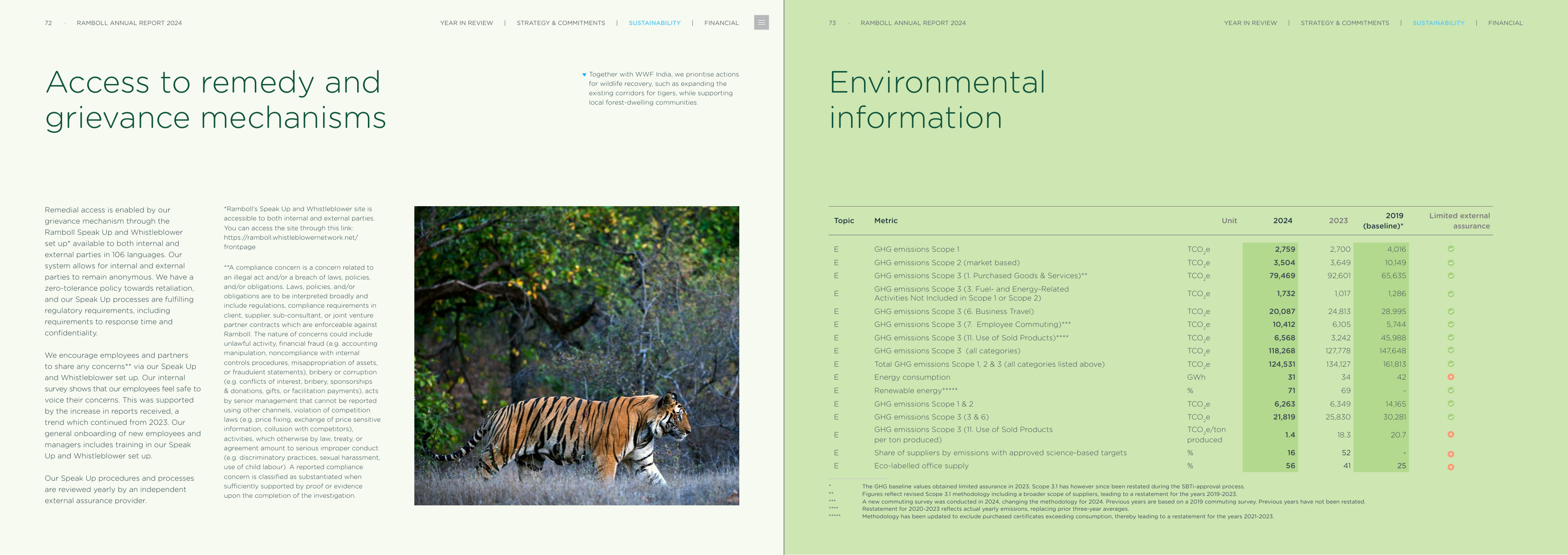Open the hamburger menu icon on page 72
Viewport: 1568px width, 555px height.
tap(761, 22)
